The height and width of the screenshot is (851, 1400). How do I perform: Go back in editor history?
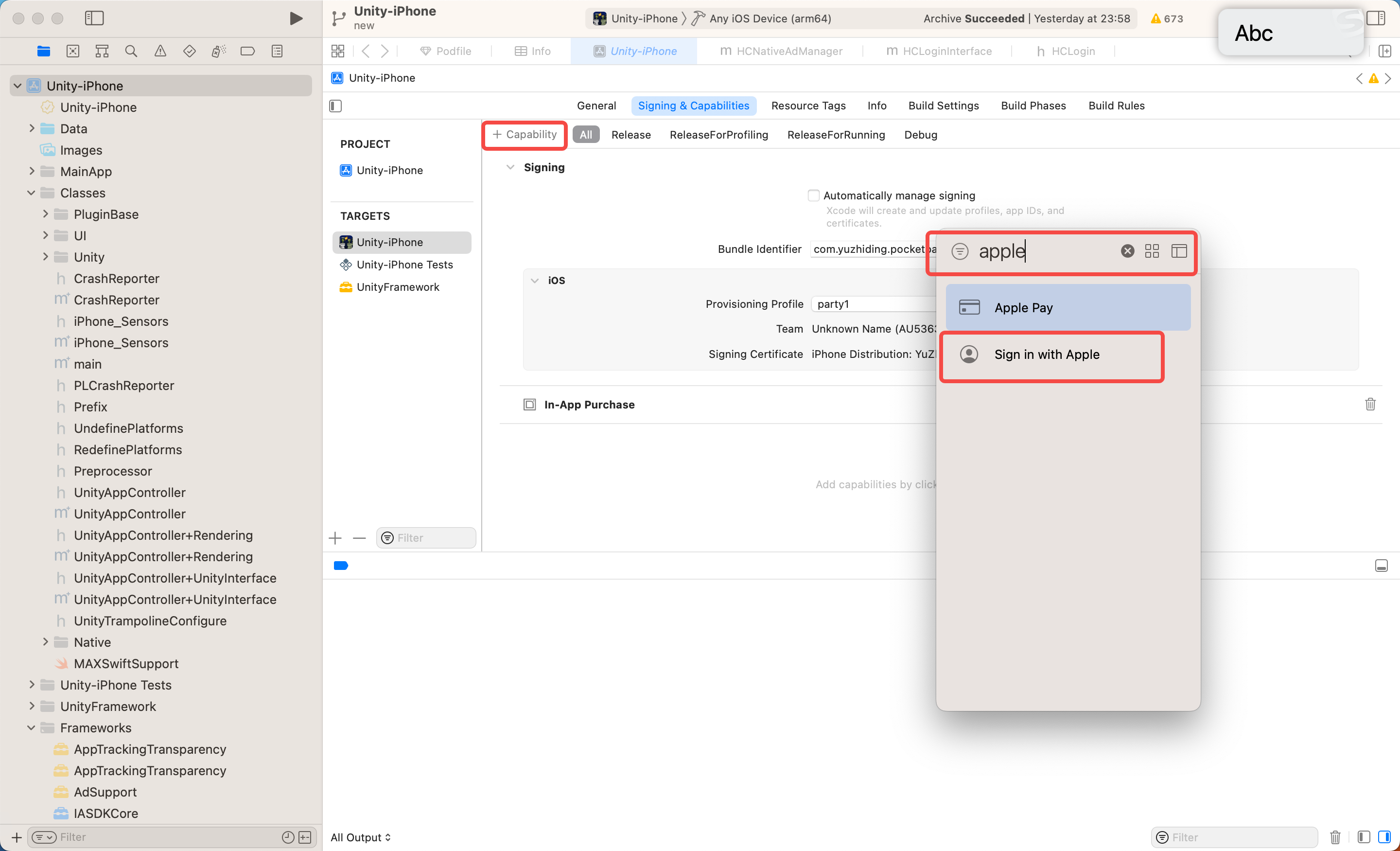366,51
